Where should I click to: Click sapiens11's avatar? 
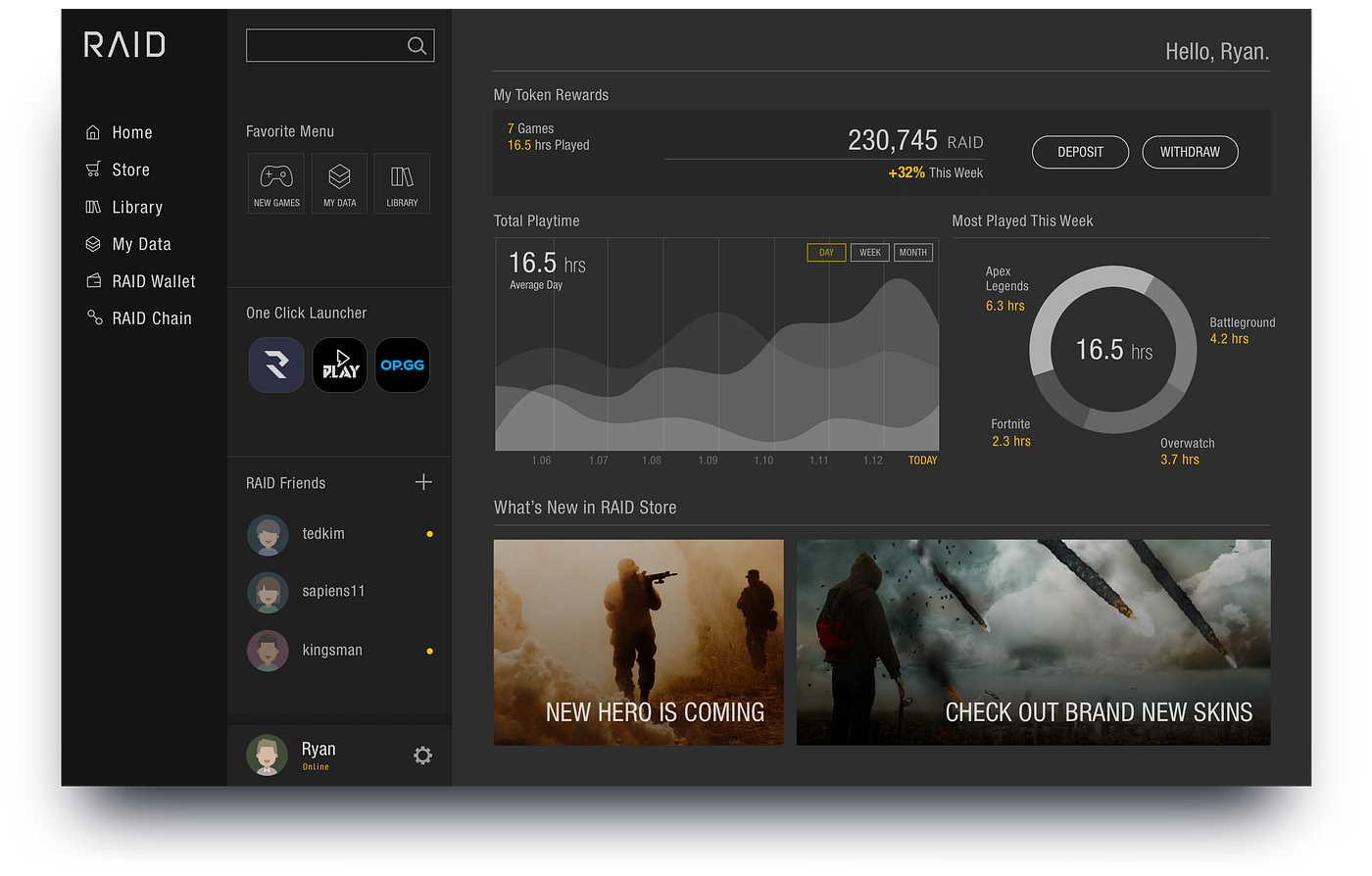click(x=268, y=593)
